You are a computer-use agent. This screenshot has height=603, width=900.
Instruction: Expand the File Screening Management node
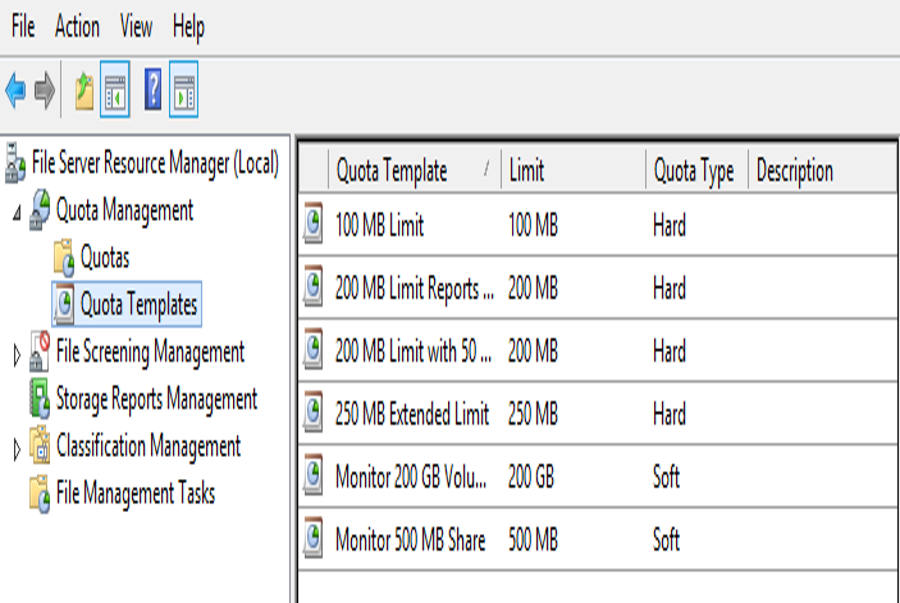[x=17, y=356]
